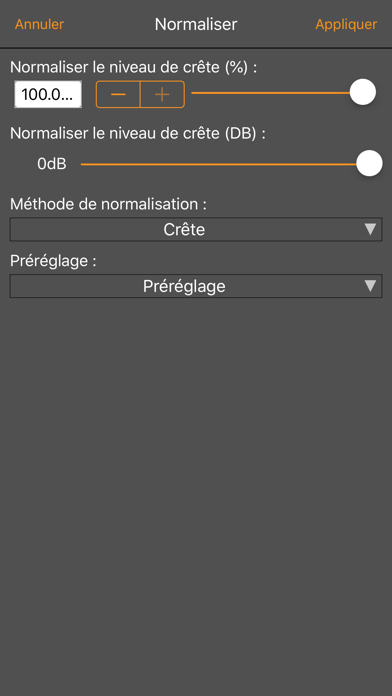392x696 pixels.
Task: Click the triangle arrow on Préréglage dropdown
Action: [x=370, y=285]
